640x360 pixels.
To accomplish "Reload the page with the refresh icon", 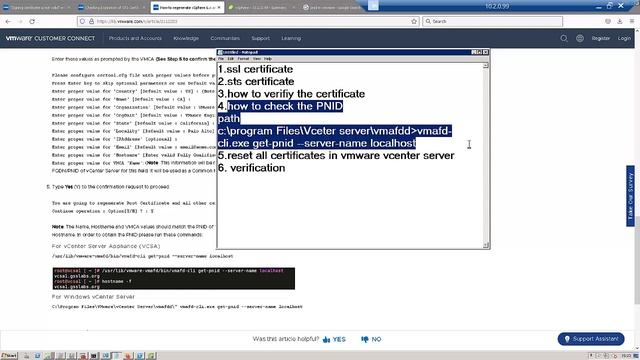I will click(x=32, y=21).
